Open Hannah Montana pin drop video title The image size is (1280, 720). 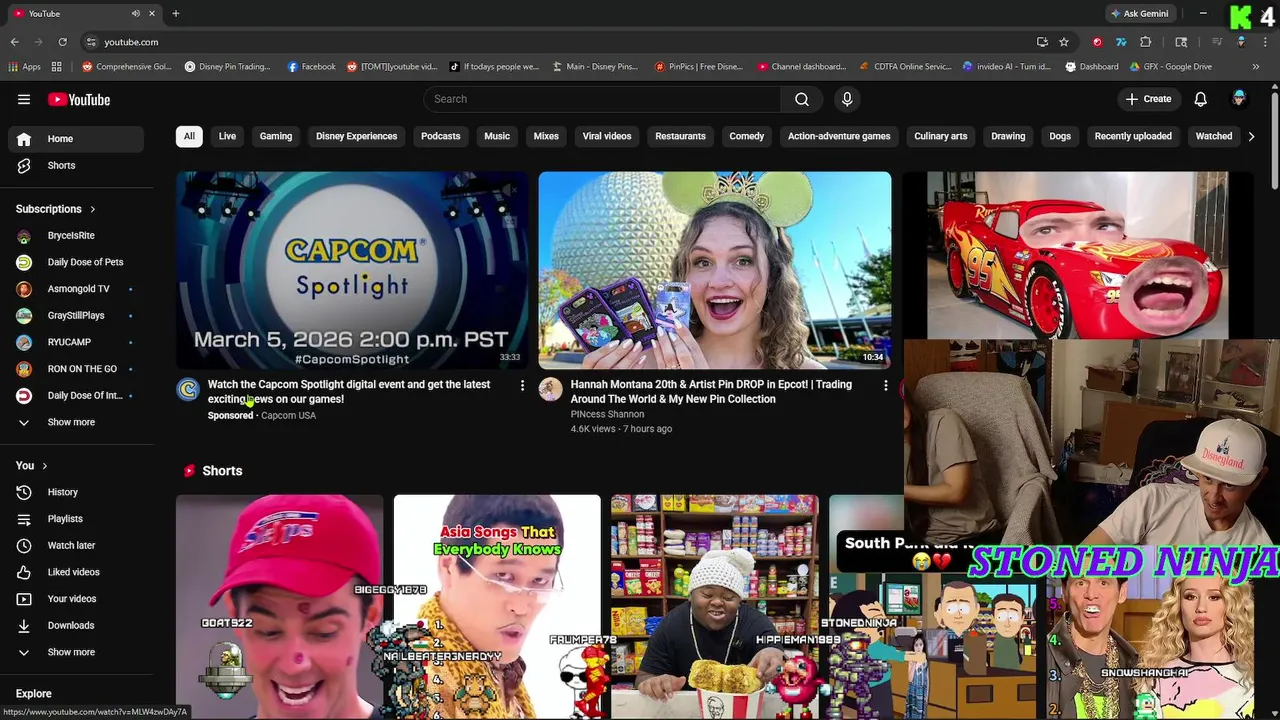[711, 391]
